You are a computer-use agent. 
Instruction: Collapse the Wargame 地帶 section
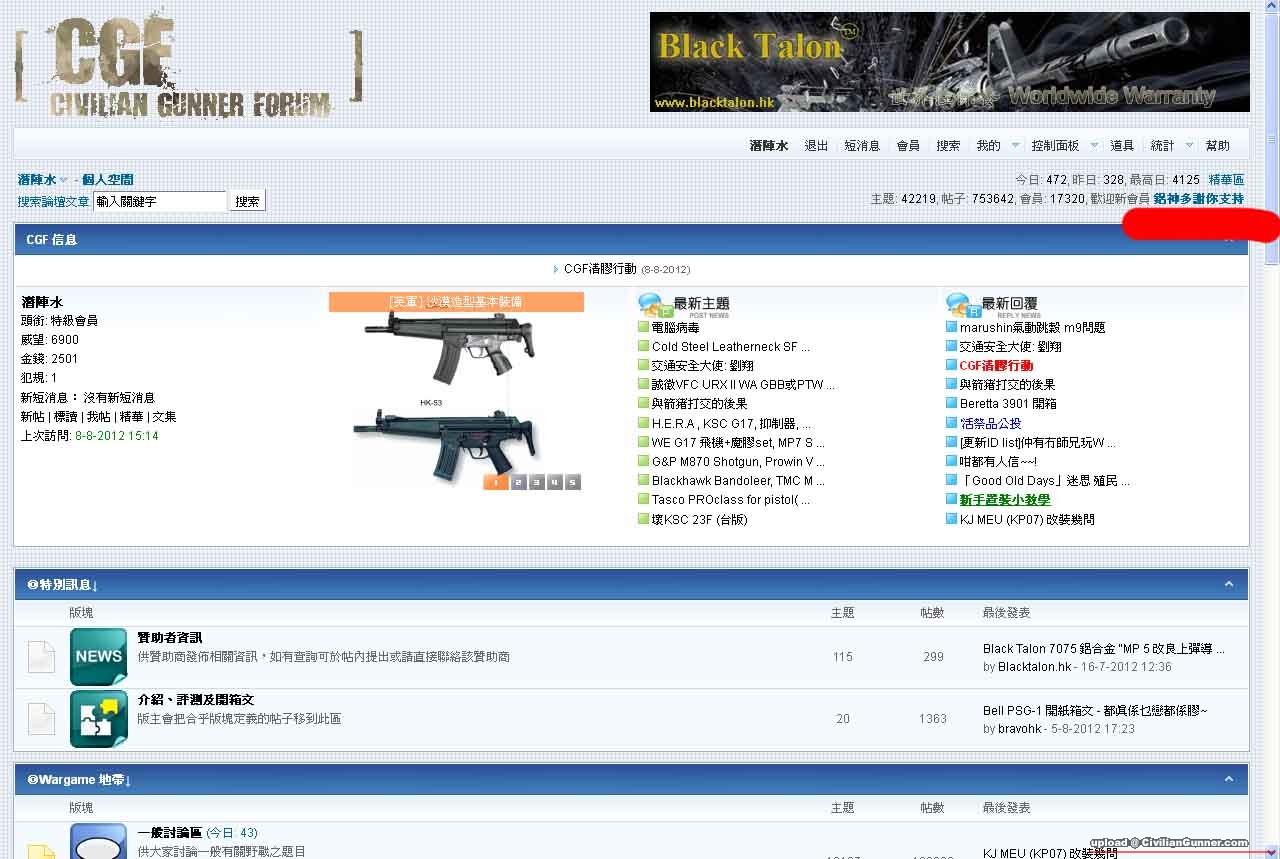pyautogui.click(x=1229, y=779)
